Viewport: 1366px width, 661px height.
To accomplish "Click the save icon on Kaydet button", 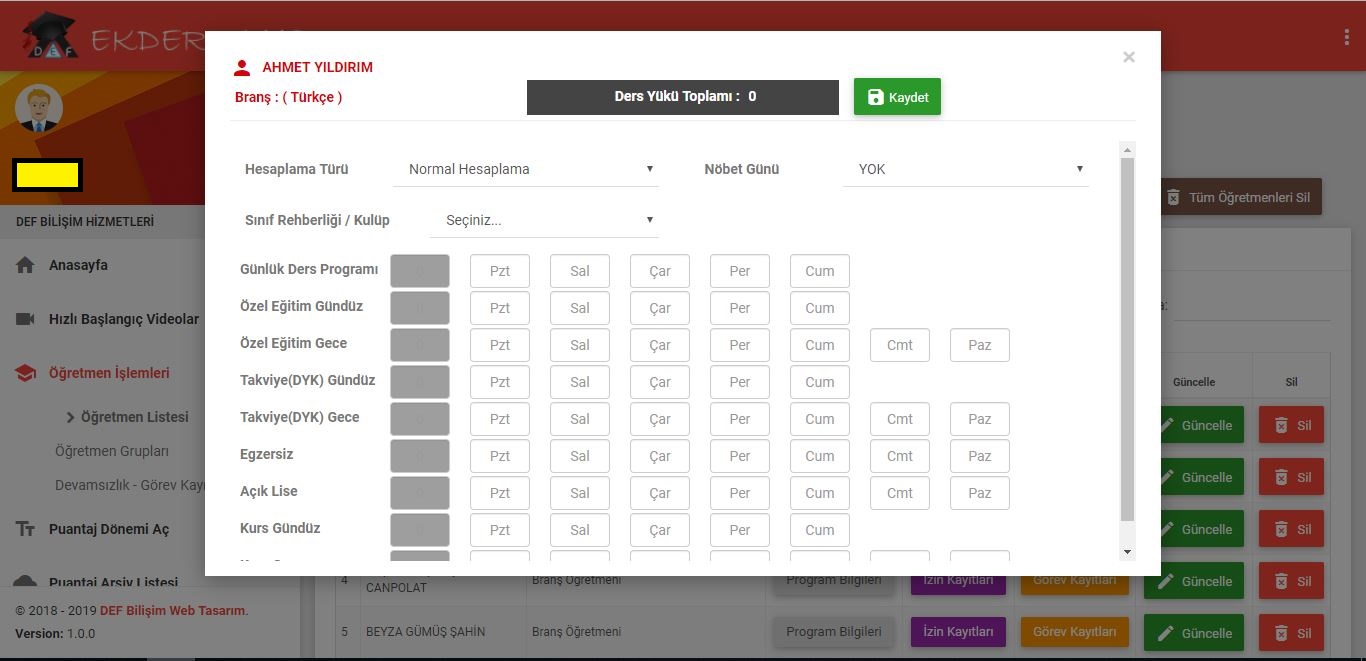I will (875, 97).
